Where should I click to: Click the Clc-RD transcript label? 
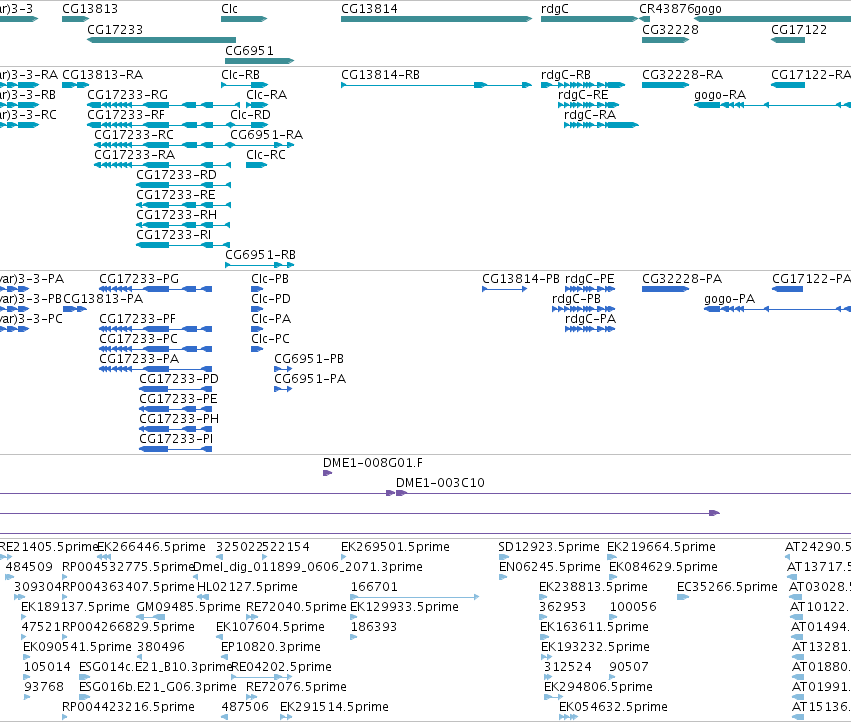point(250,115)
